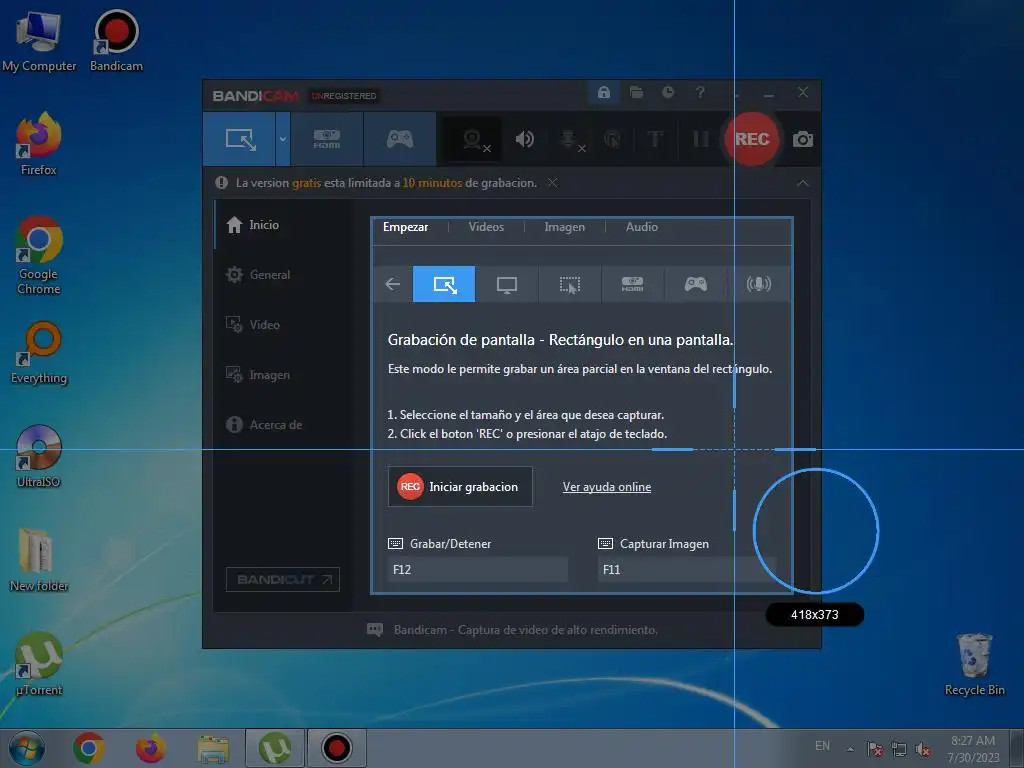Screen dimensions: 1024x768
Task: Select Bandicam desktop shortcut
Action: tap(116, 41)
